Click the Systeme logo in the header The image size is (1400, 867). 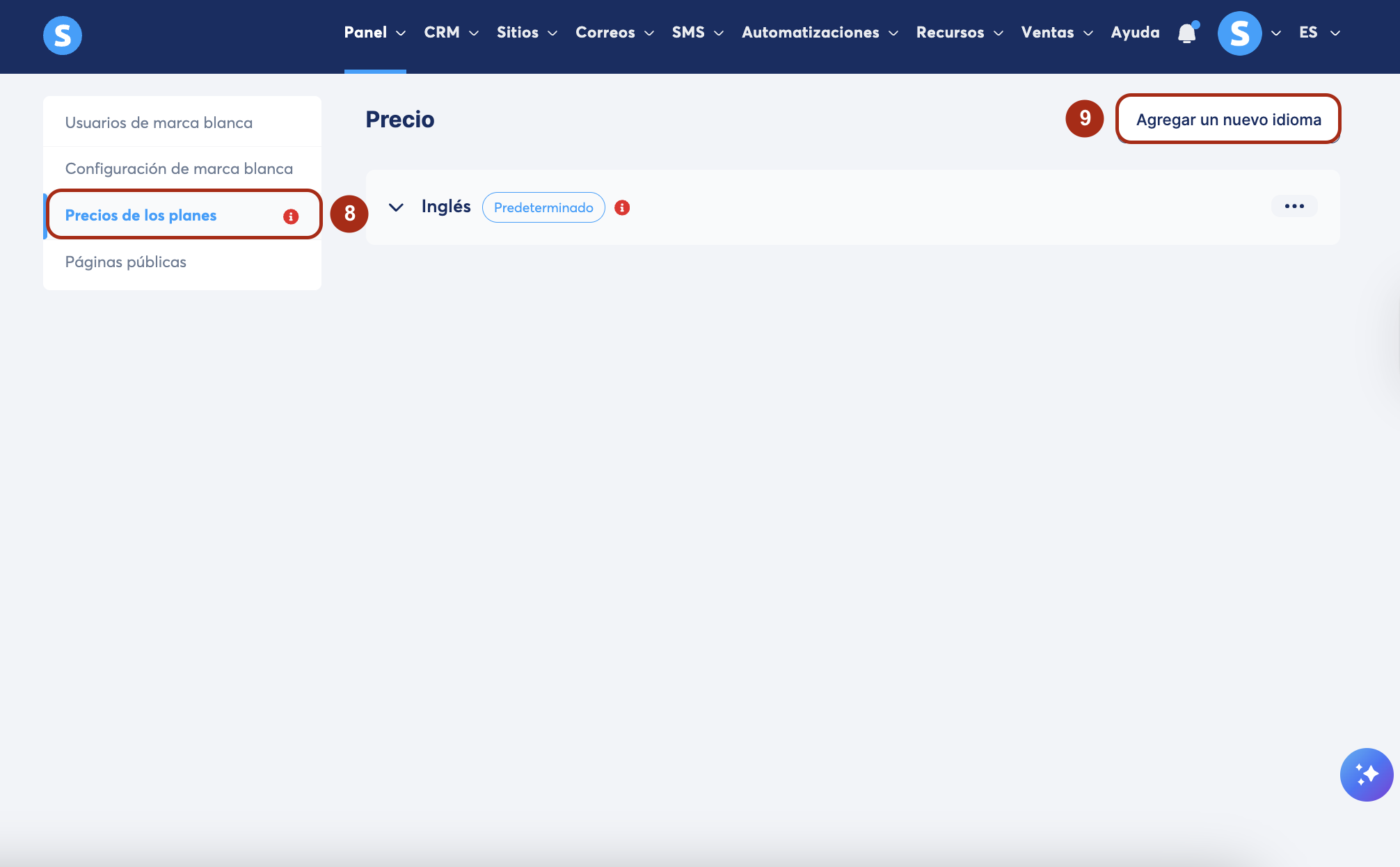tap(63, 35)
